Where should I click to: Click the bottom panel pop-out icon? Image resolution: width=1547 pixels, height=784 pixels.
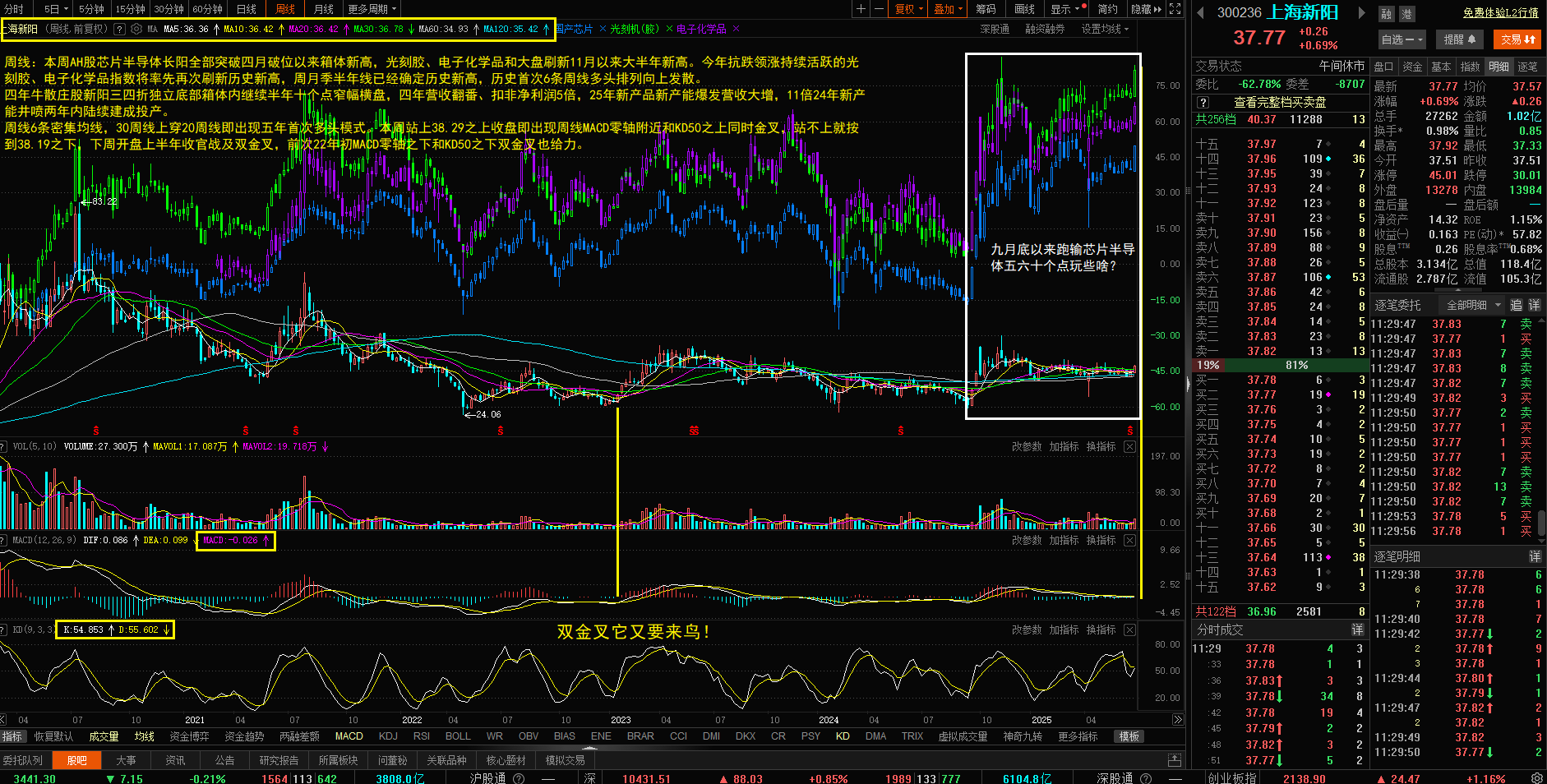tap(1175, 760)
